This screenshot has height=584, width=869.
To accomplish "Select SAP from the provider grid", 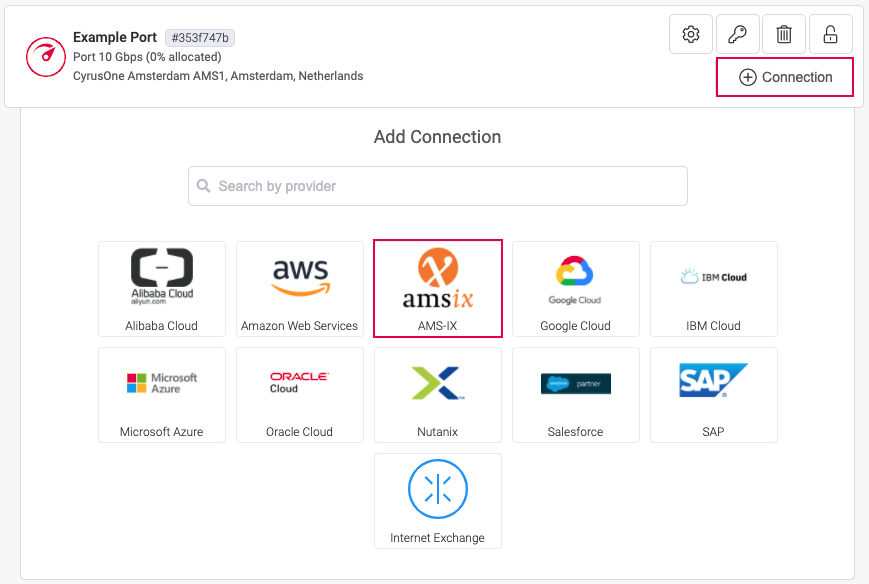I will [713, 394].
